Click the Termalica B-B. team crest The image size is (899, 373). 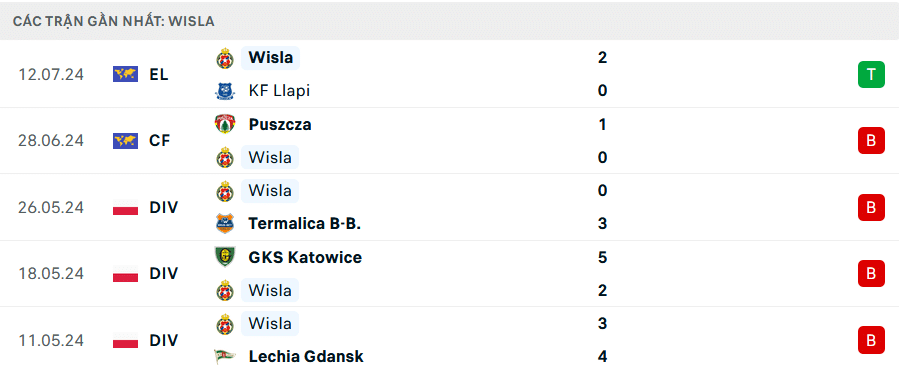pos(225,223)
